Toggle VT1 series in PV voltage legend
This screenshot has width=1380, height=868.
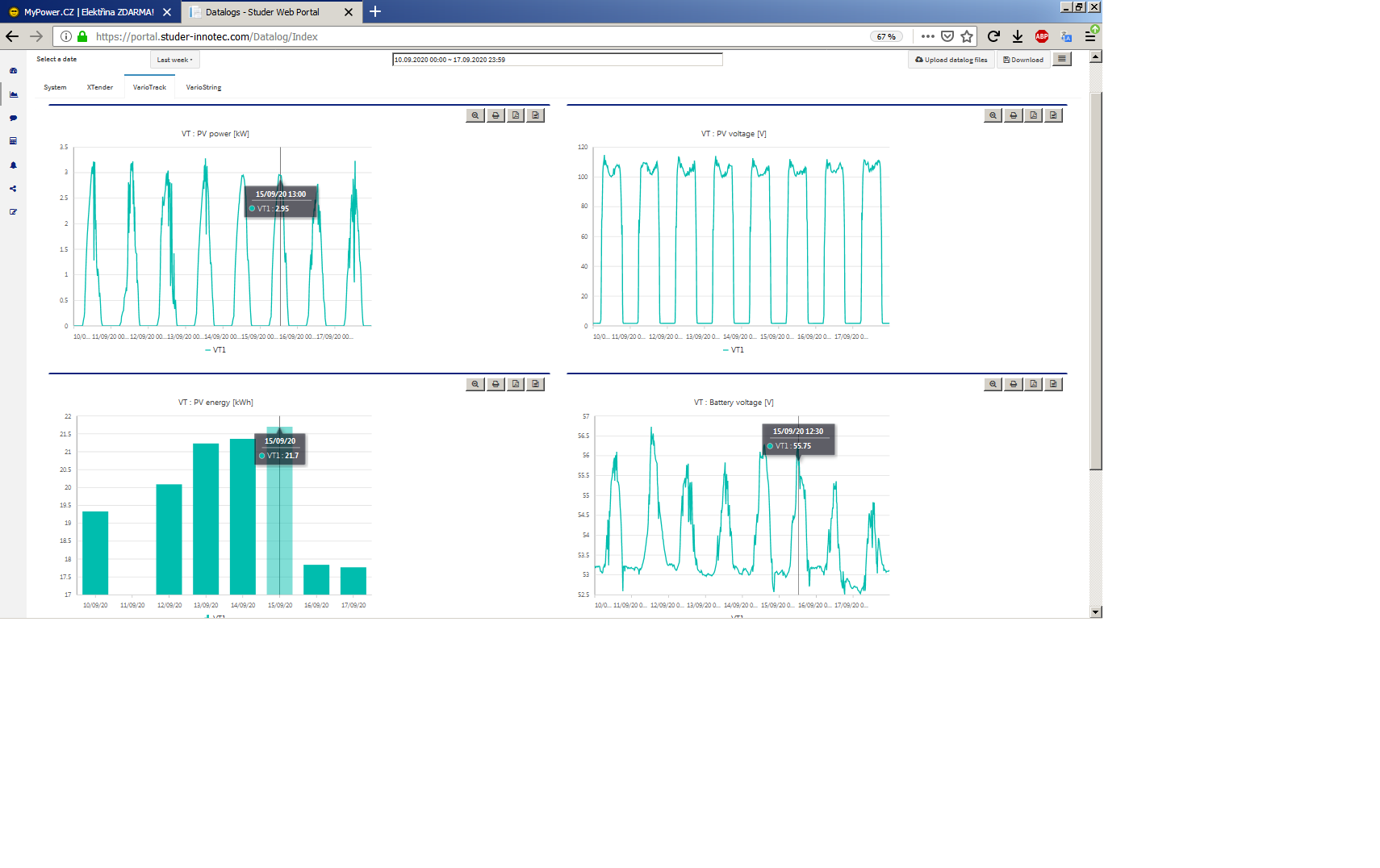[x=734, y=350]
